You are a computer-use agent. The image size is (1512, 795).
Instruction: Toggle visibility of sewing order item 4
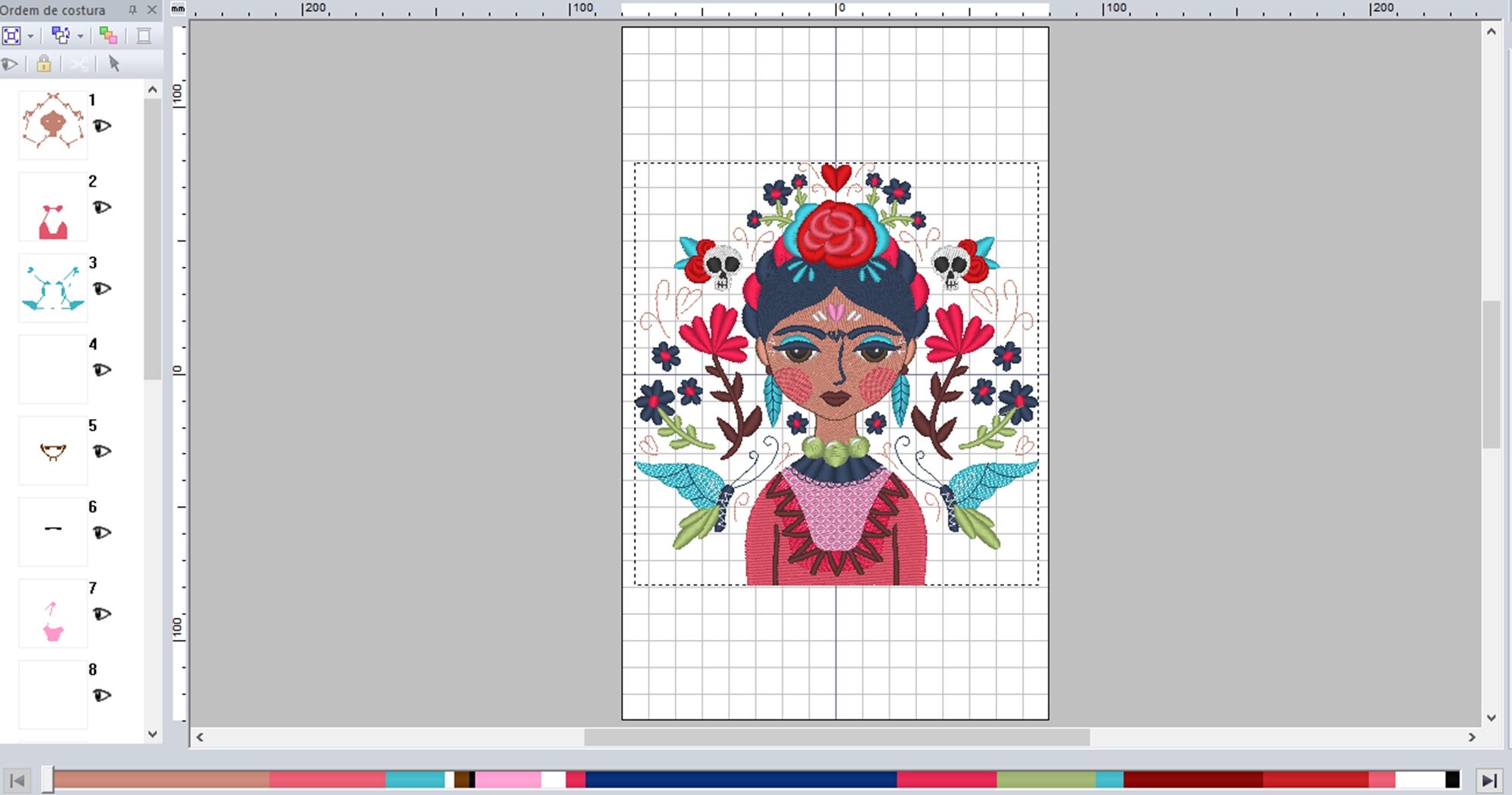coord(102,370)
